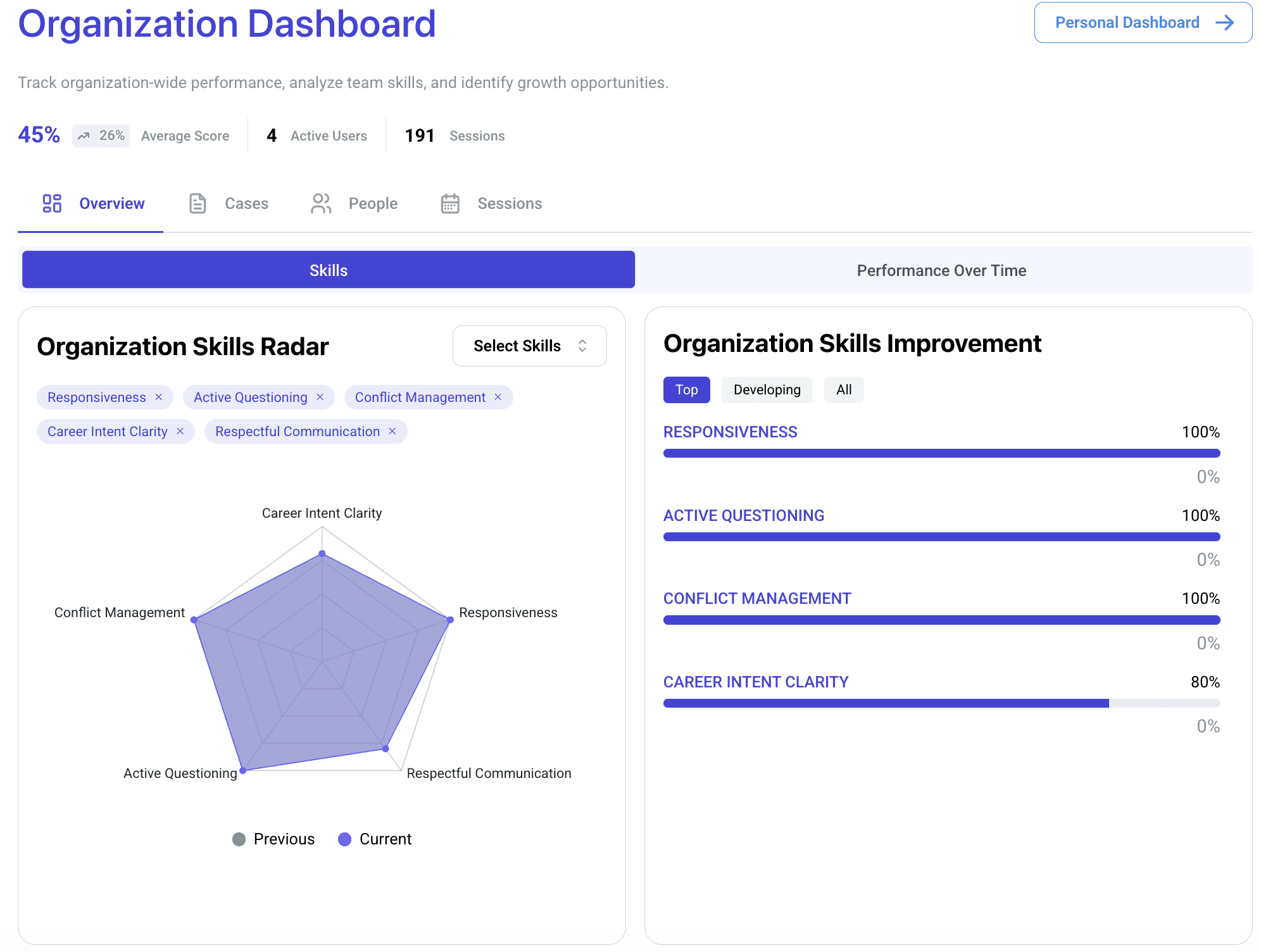
Task: Open the Select Skills dropdown
Action: (517, 346)
